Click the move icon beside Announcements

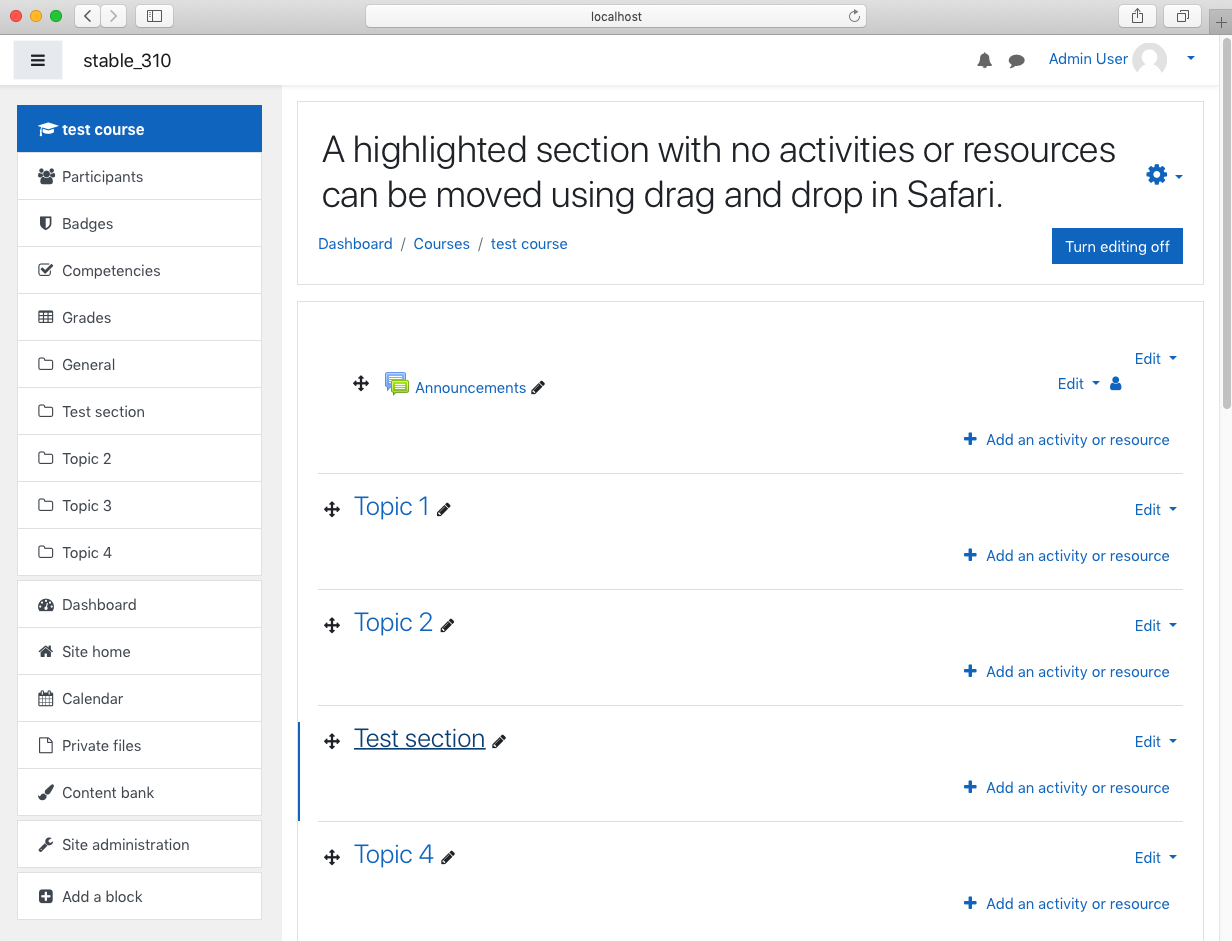(361, 384)
